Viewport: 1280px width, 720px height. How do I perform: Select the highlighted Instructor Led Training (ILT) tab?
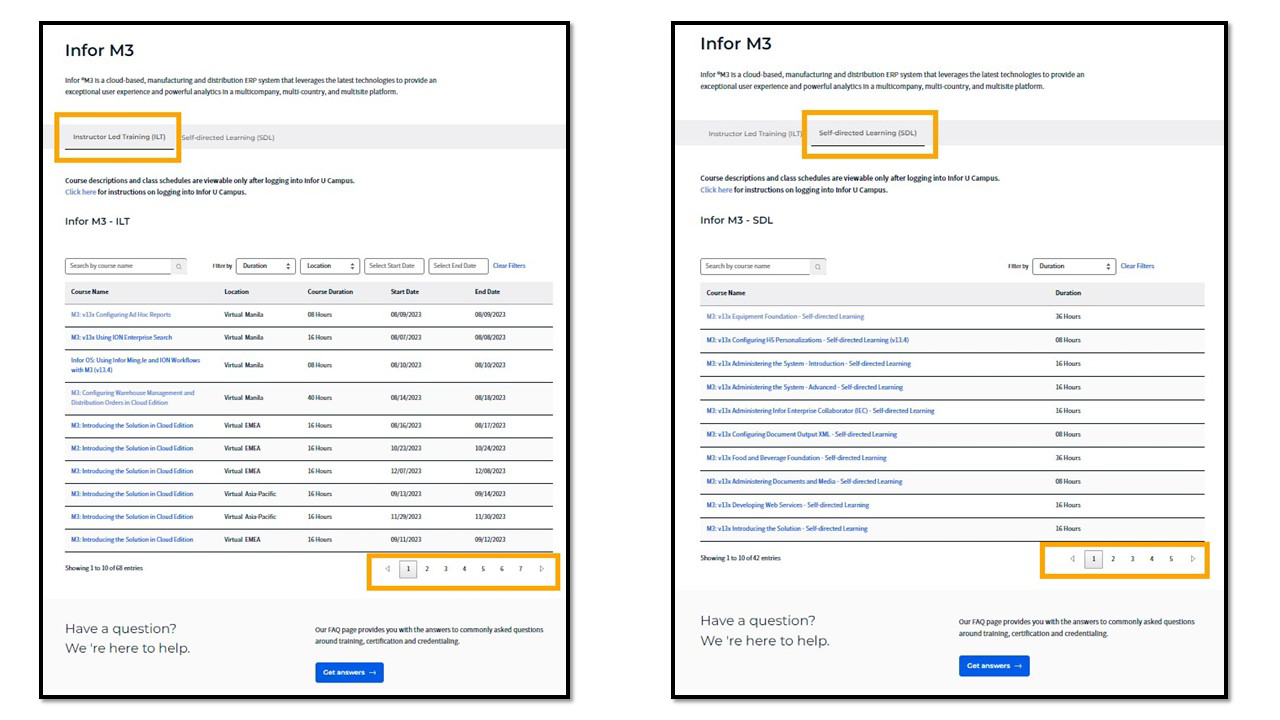(x=119, y=137)
